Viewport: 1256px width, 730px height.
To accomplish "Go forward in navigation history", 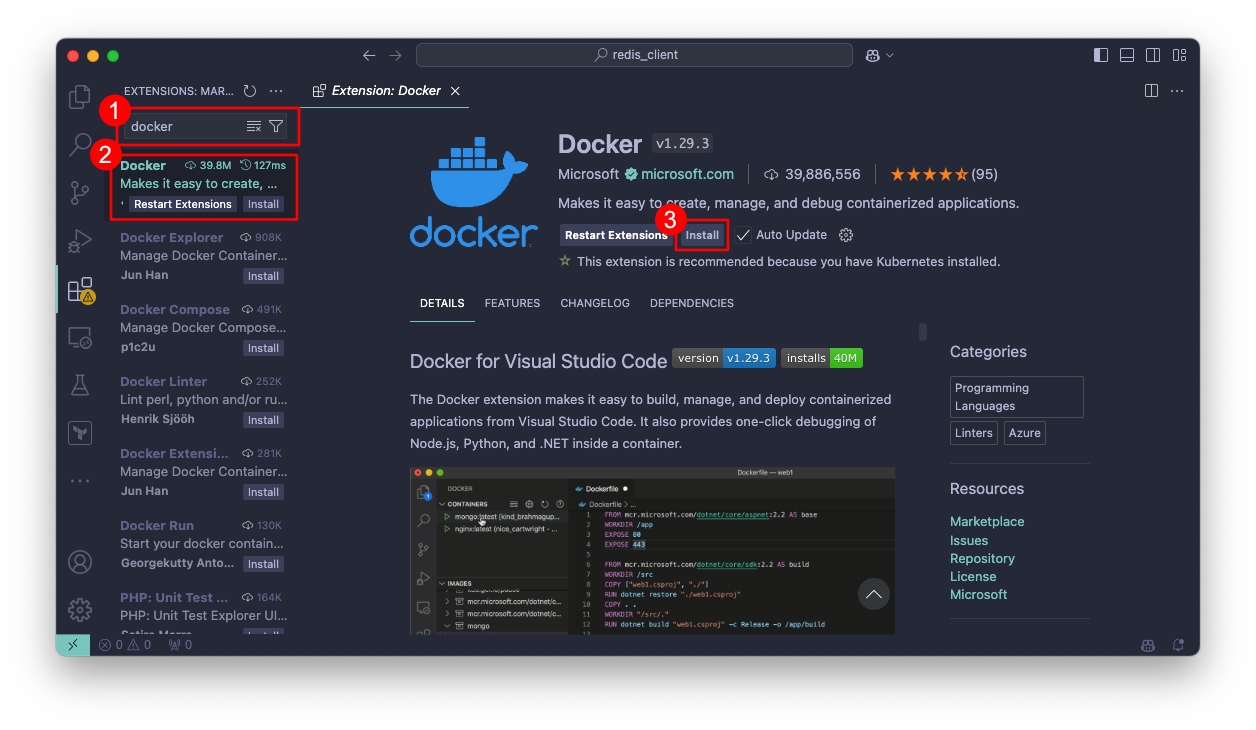I will [395, 55].
